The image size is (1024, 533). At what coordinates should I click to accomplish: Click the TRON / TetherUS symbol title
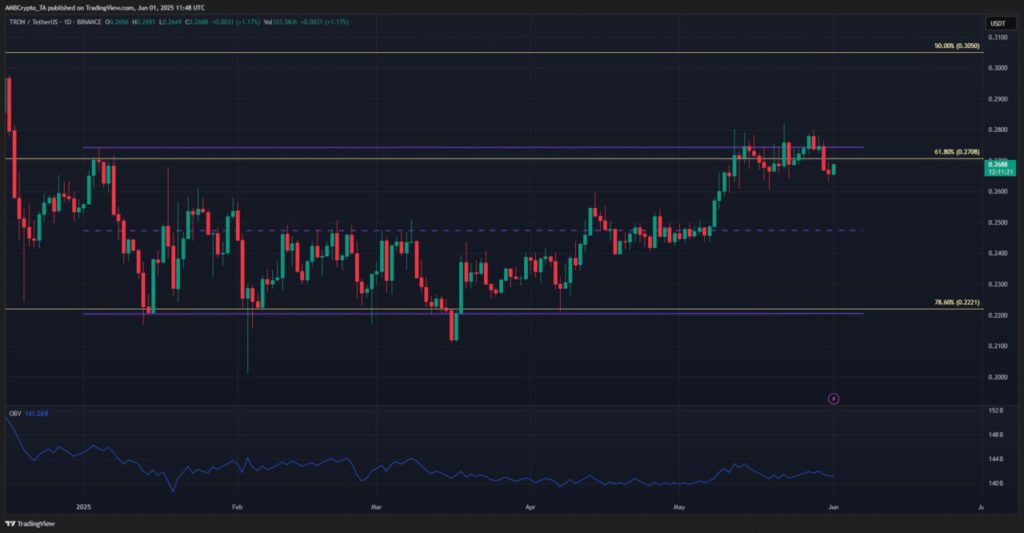click(40, 22)
